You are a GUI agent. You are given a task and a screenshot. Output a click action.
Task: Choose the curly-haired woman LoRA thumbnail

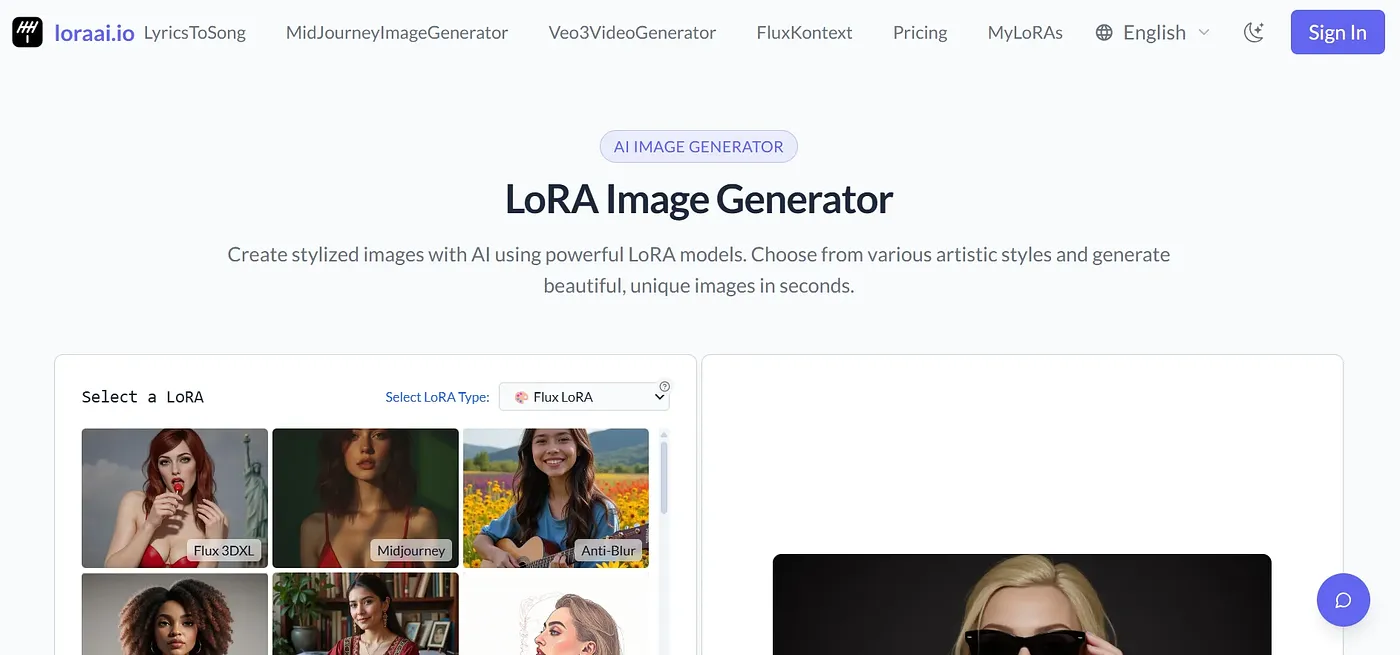175,613
